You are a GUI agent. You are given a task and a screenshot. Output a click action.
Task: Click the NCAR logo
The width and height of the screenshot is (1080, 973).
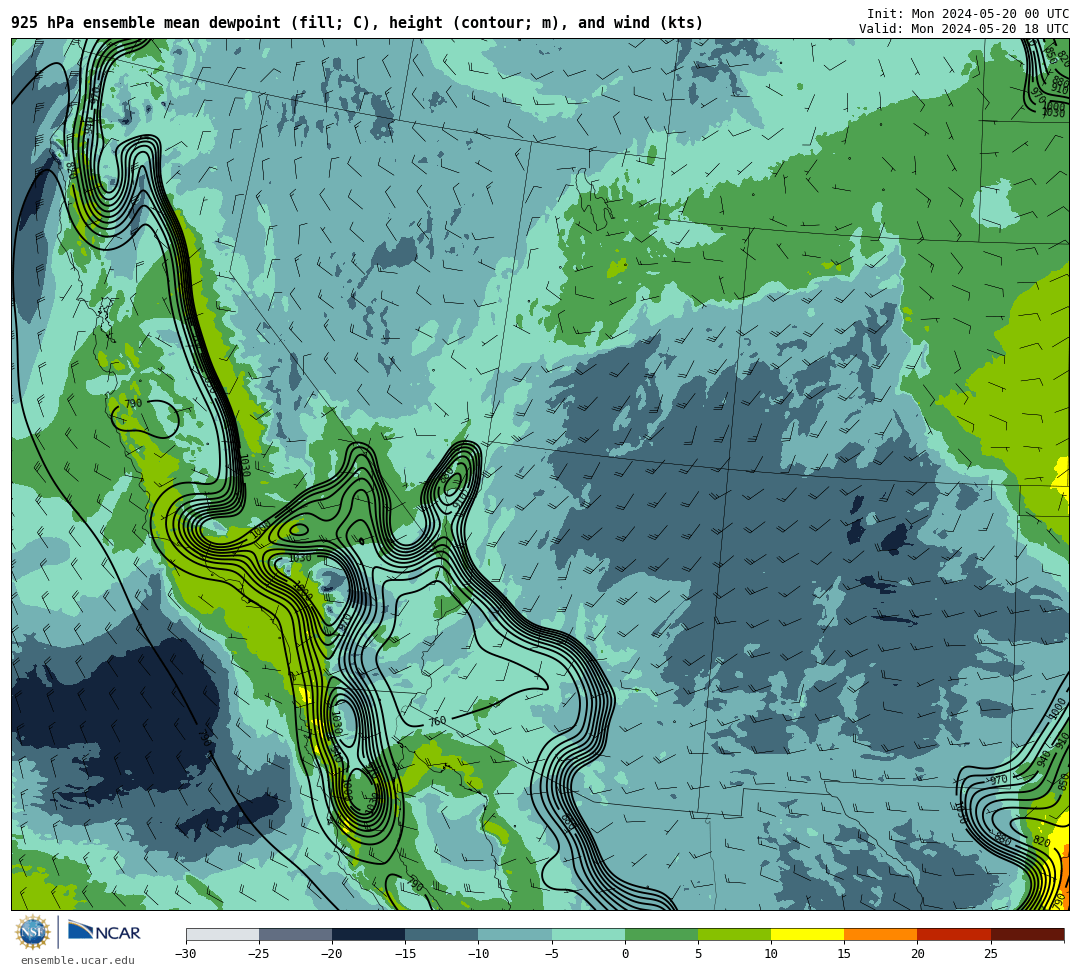point(104,932)
